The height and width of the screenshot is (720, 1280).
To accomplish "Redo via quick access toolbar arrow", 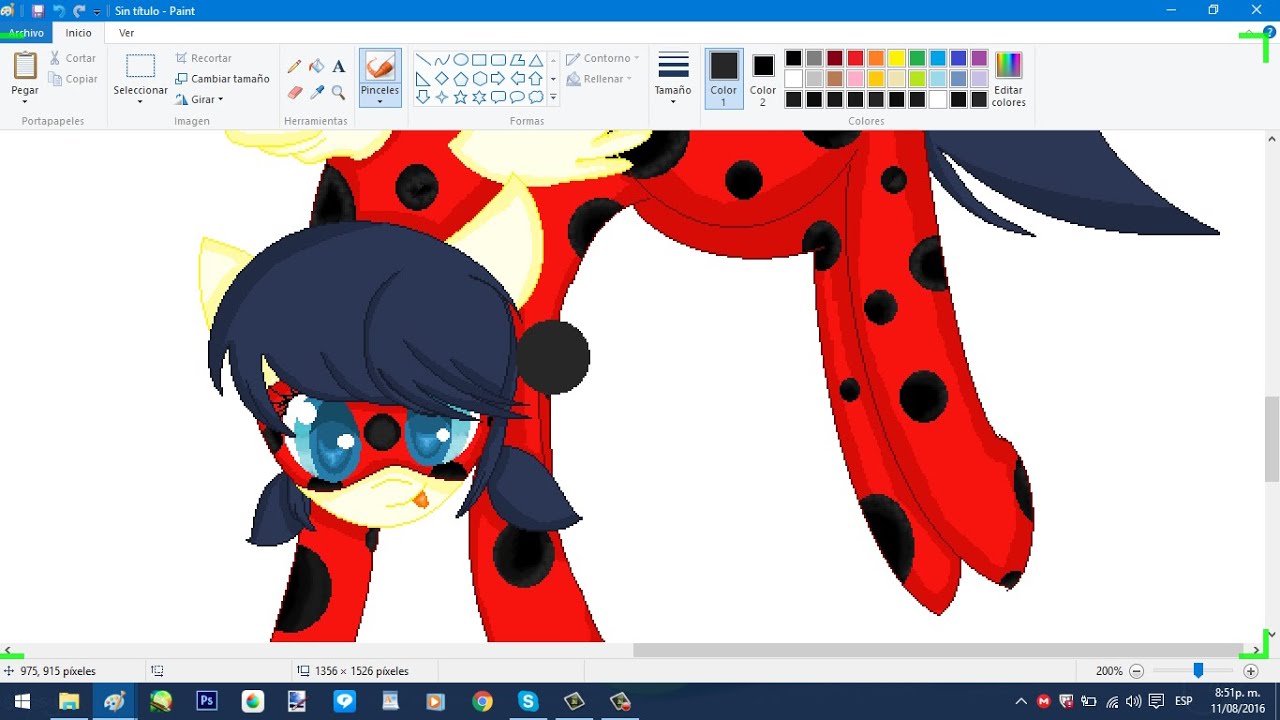I will [x=79, y=10].
